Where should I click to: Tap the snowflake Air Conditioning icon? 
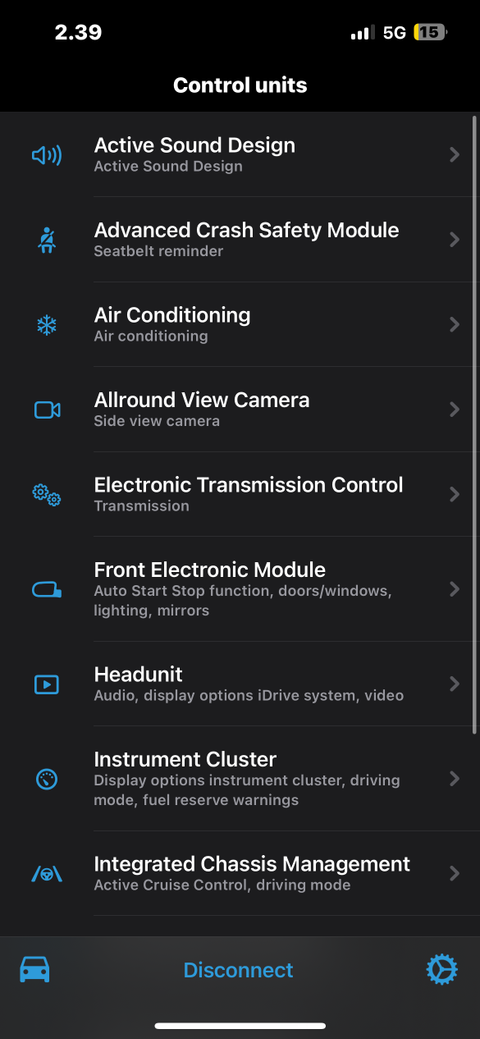pos(46,325)
